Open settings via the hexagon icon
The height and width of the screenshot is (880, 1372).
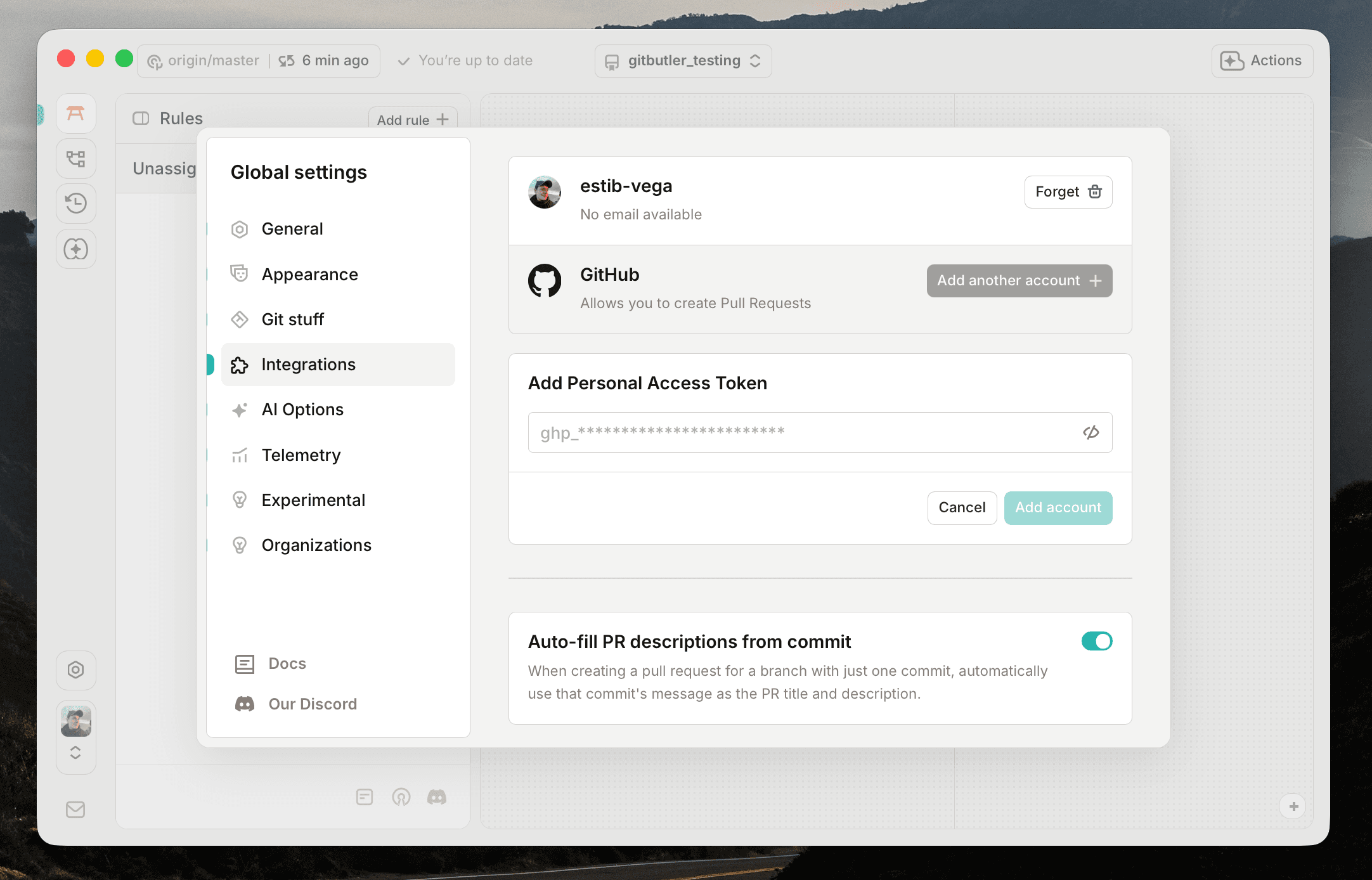click(x=76, y=670)
